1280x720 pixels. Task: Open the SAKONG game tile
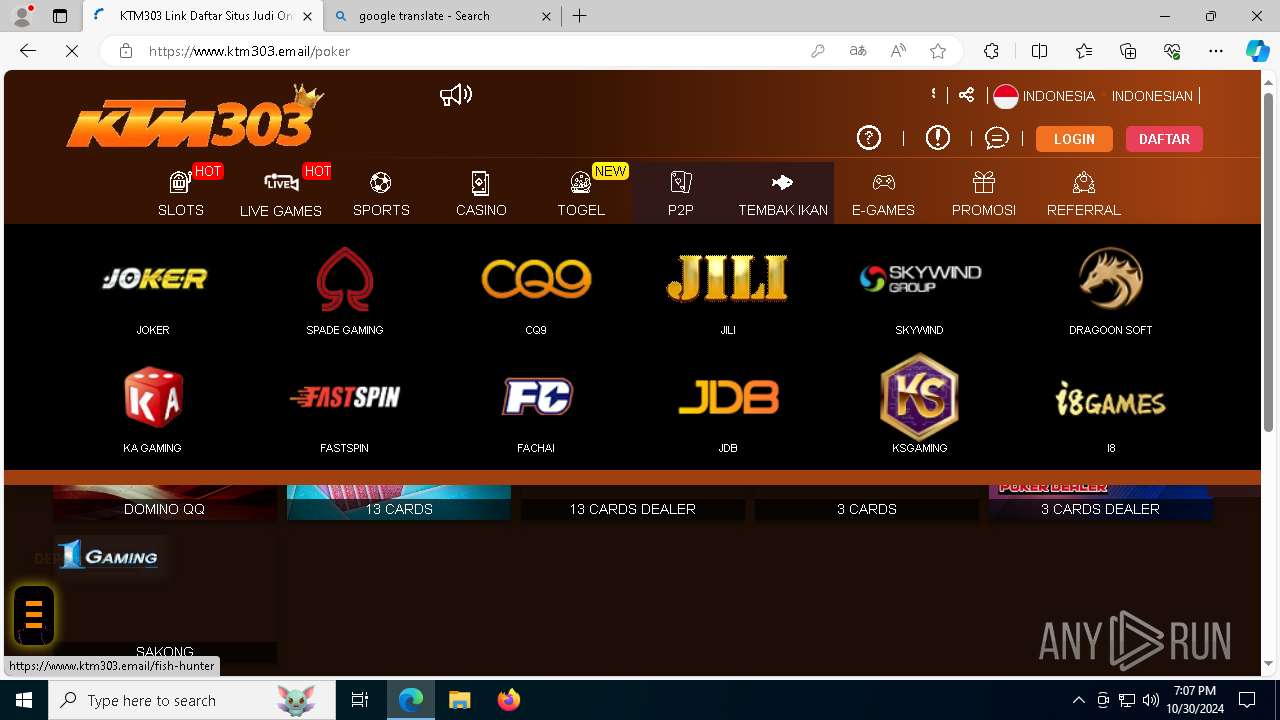tap(165, 600)
